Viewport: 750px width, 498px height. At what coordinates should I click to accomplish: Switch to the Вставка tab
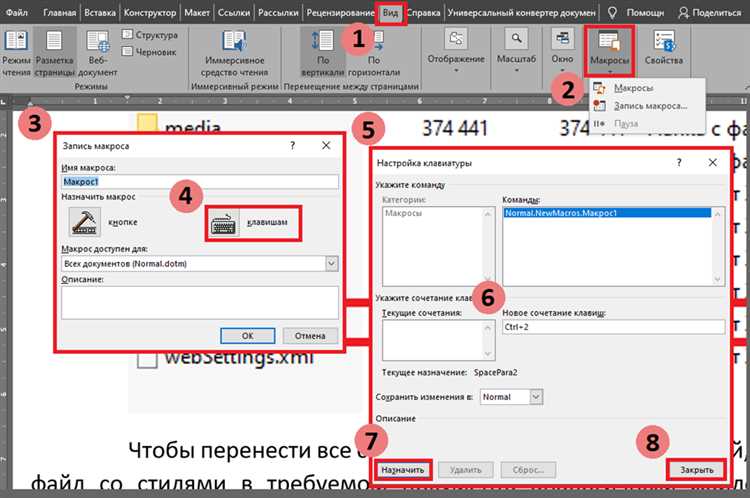pos(100,13)
